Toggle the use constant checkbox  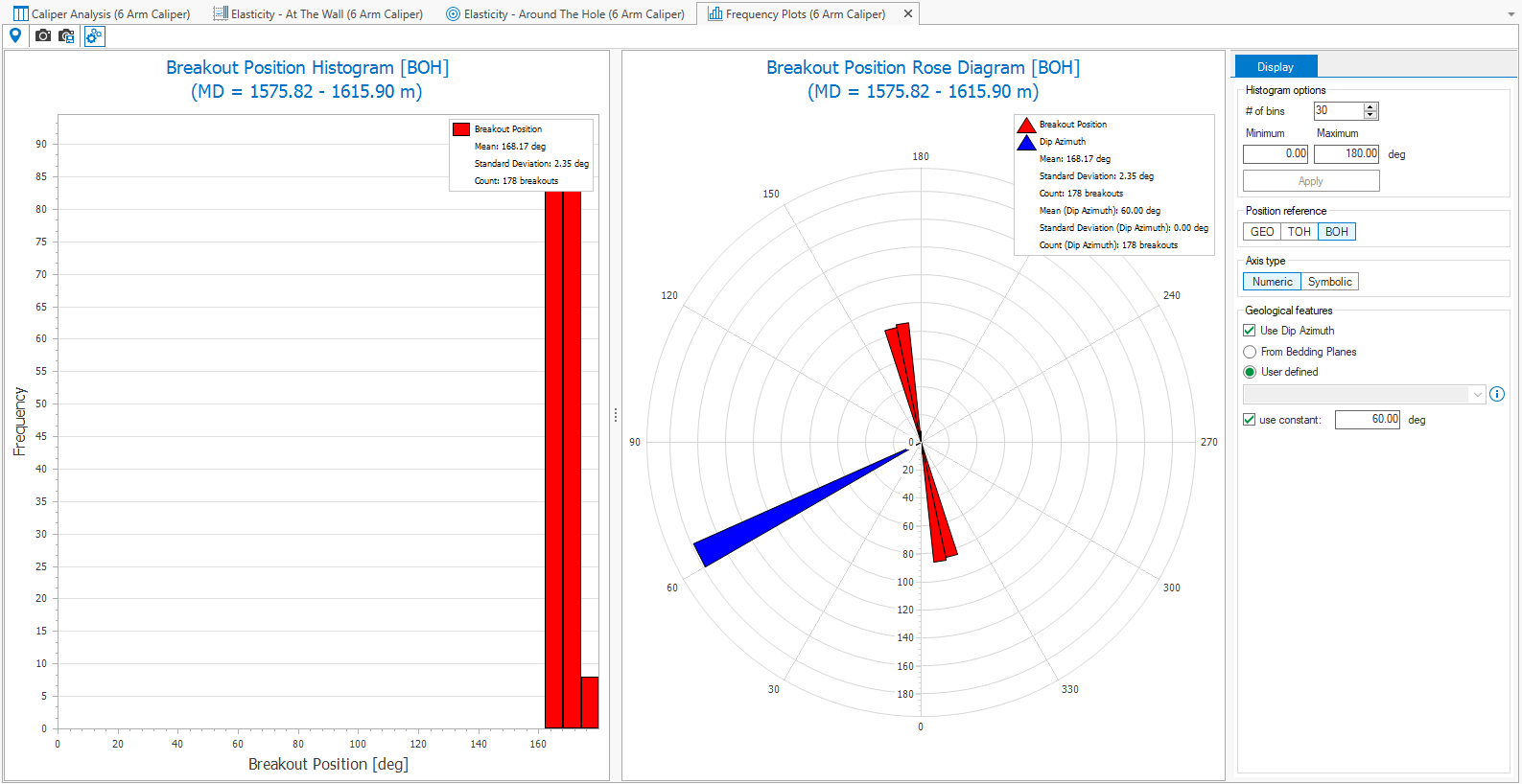pyautogui.click(x=1250, y=420)
